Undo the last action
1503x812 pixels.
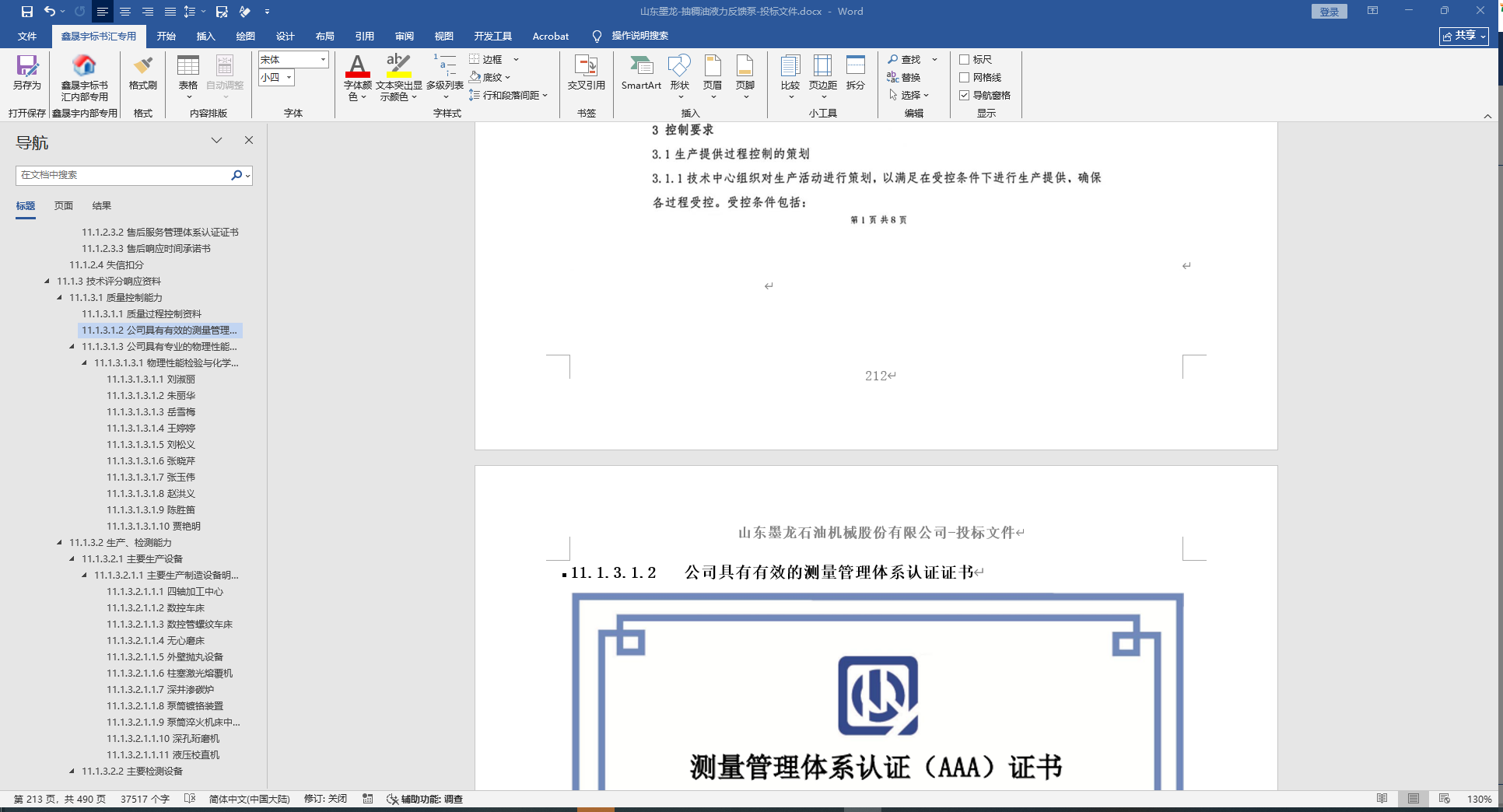point(50,12)
